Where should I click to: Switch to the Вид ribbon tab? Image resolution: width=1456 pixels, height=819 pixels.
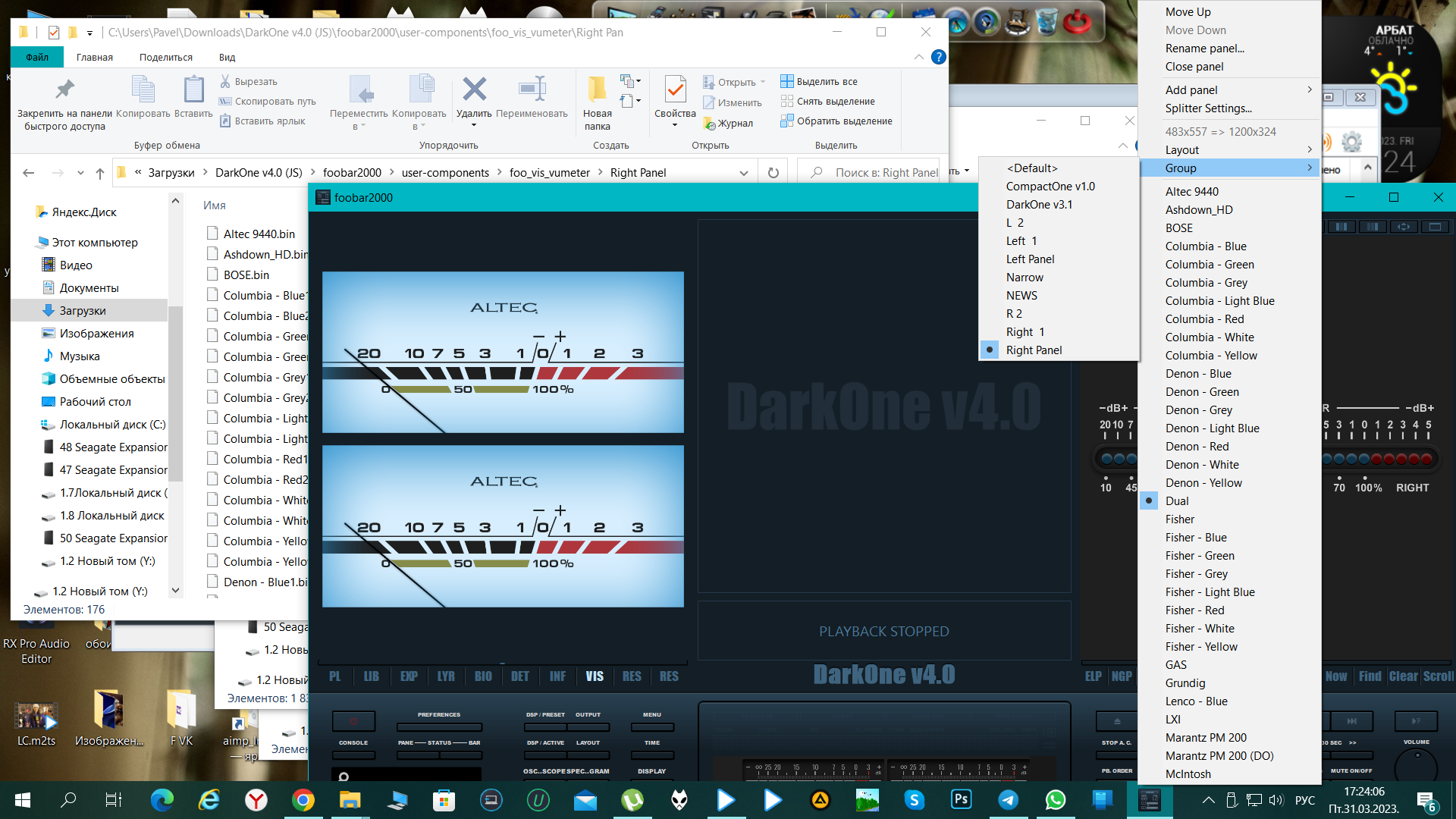click(x=227, y=58)
